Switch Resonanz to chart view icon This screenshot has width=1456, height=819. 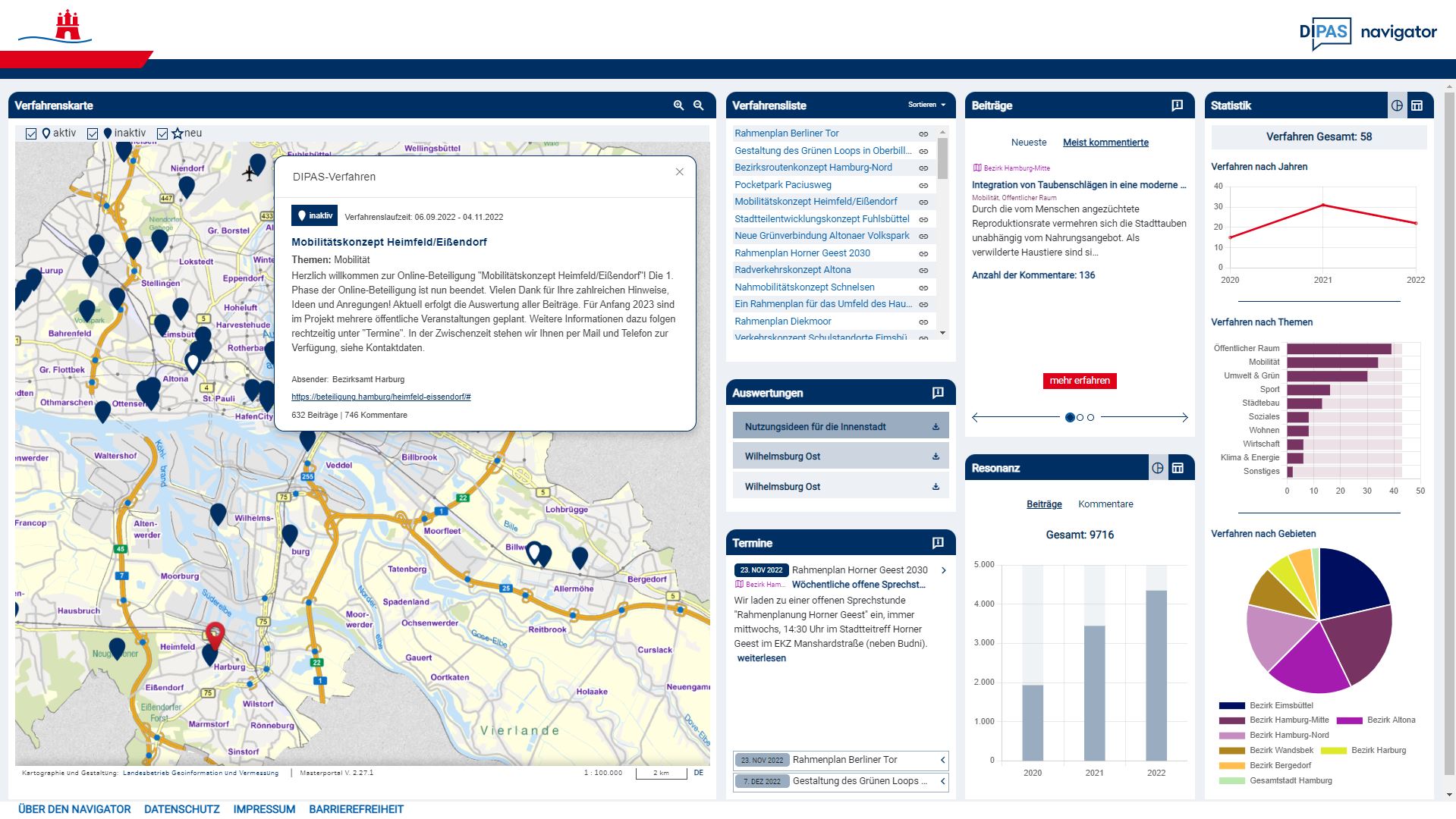tap(1158, 468)
